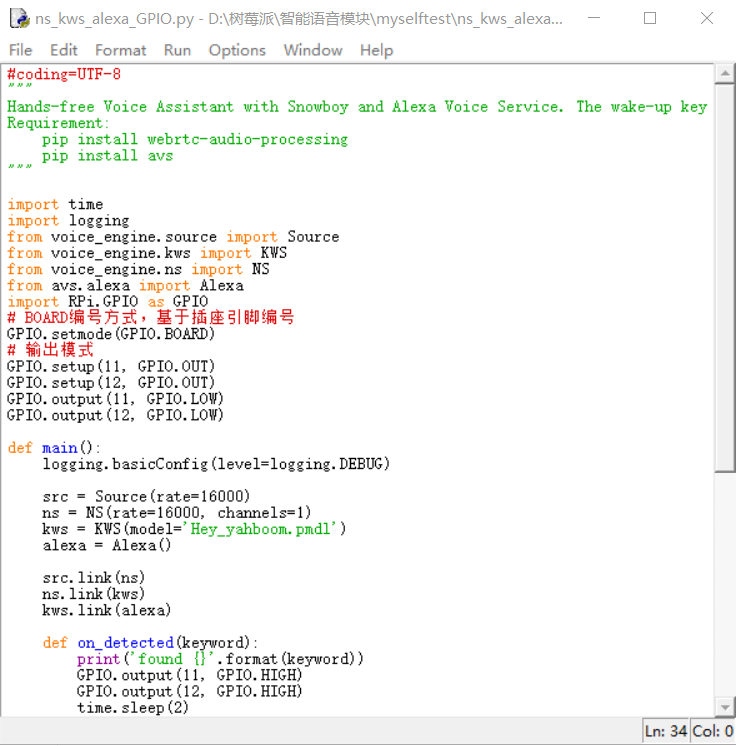Click the red '# 输出模式' comment
The image size is (736, 746).
(50, 350)
